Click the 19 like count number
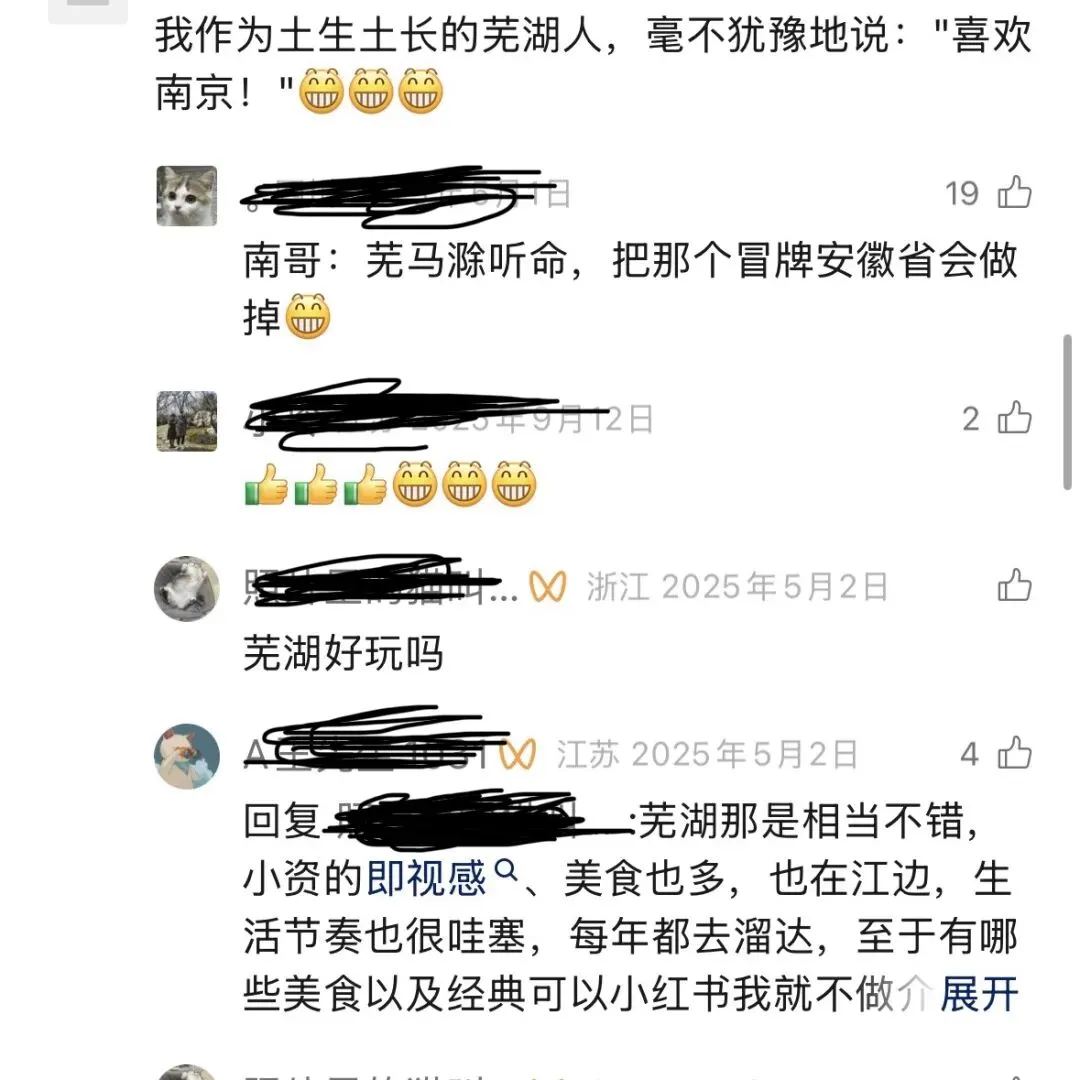 pos(962,194)
